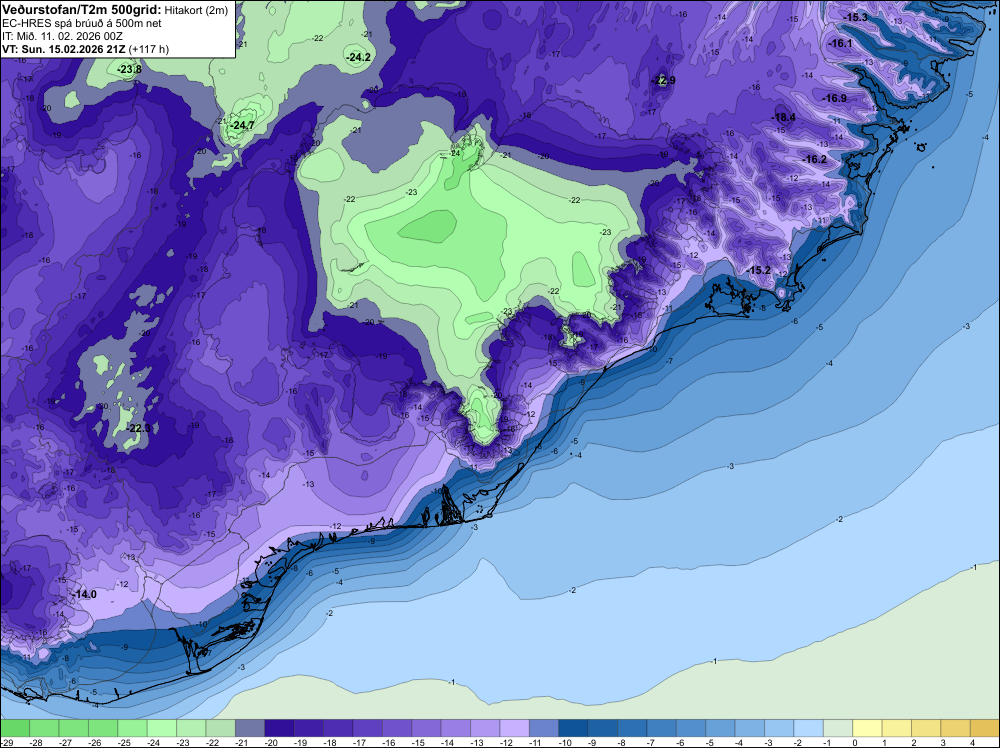This screenshot has height=748, width=1000.
Task: Click the 'Hitakort (2m)' header text
Action: click(196, 10)
